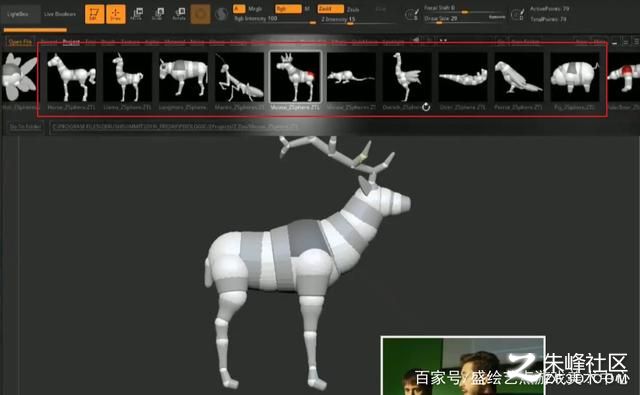Open the LightBox panel button
The image size is (640, 395).
18,14
